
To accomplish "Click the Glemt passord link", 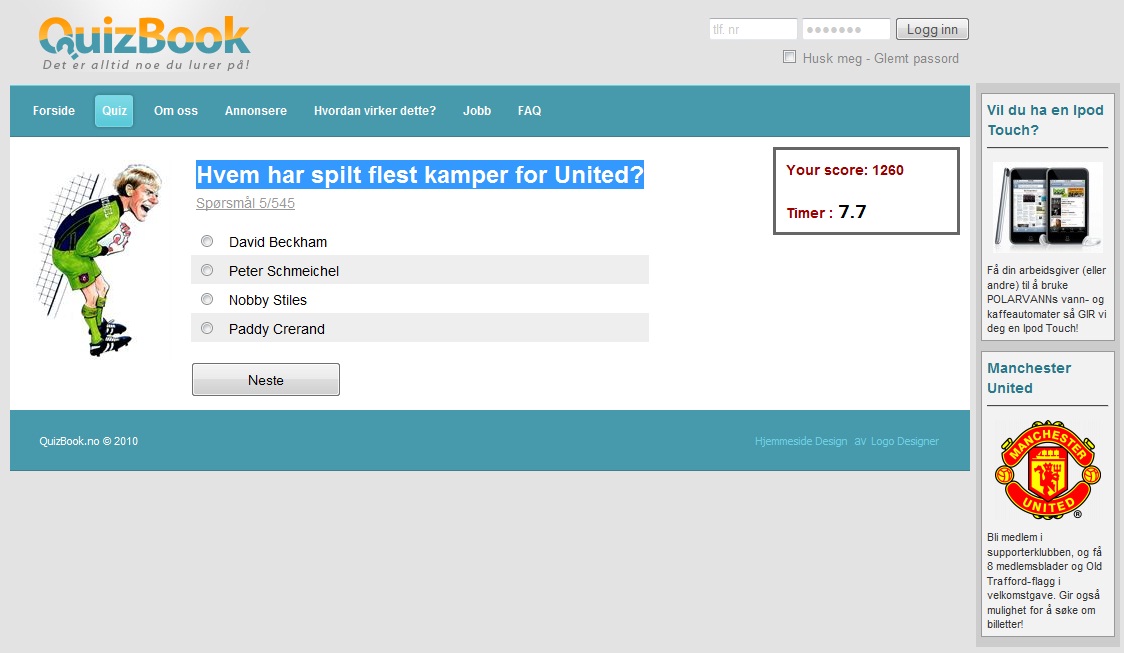I will pyautogui.click(x=916, y=58).
